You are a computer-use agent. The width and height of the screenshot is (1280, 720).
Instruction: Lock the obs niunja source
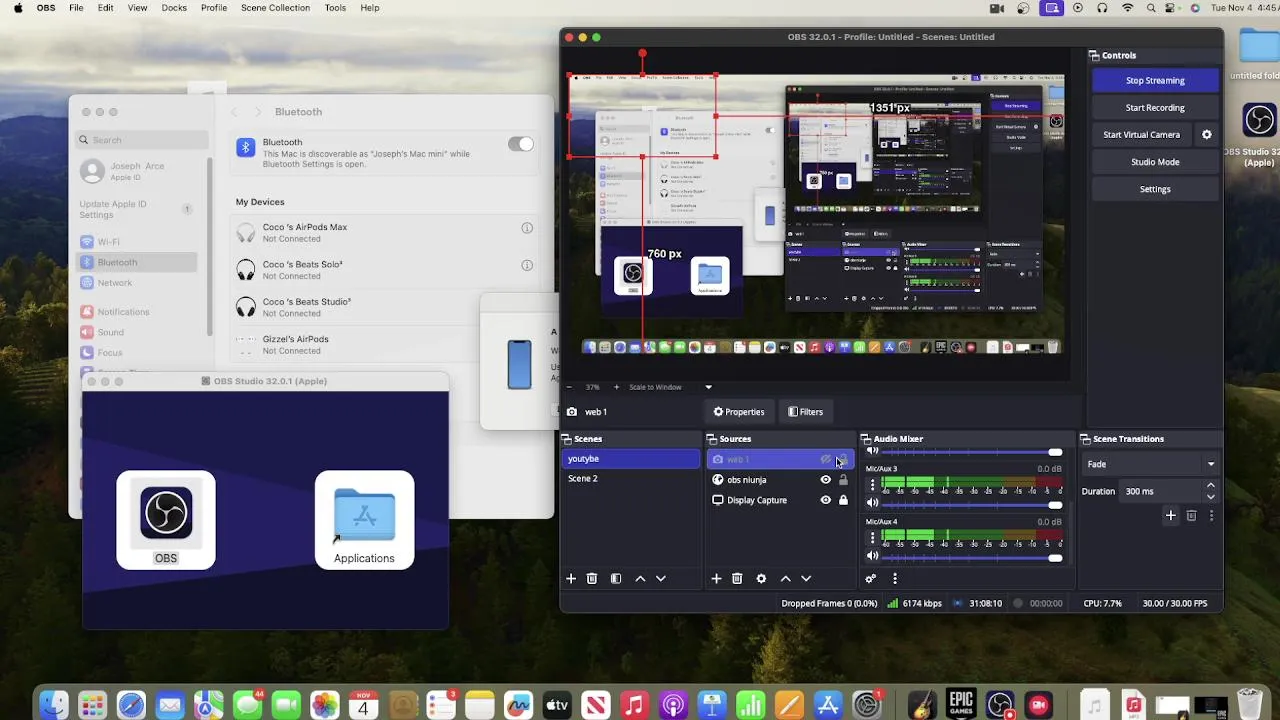tap(843, 480)
